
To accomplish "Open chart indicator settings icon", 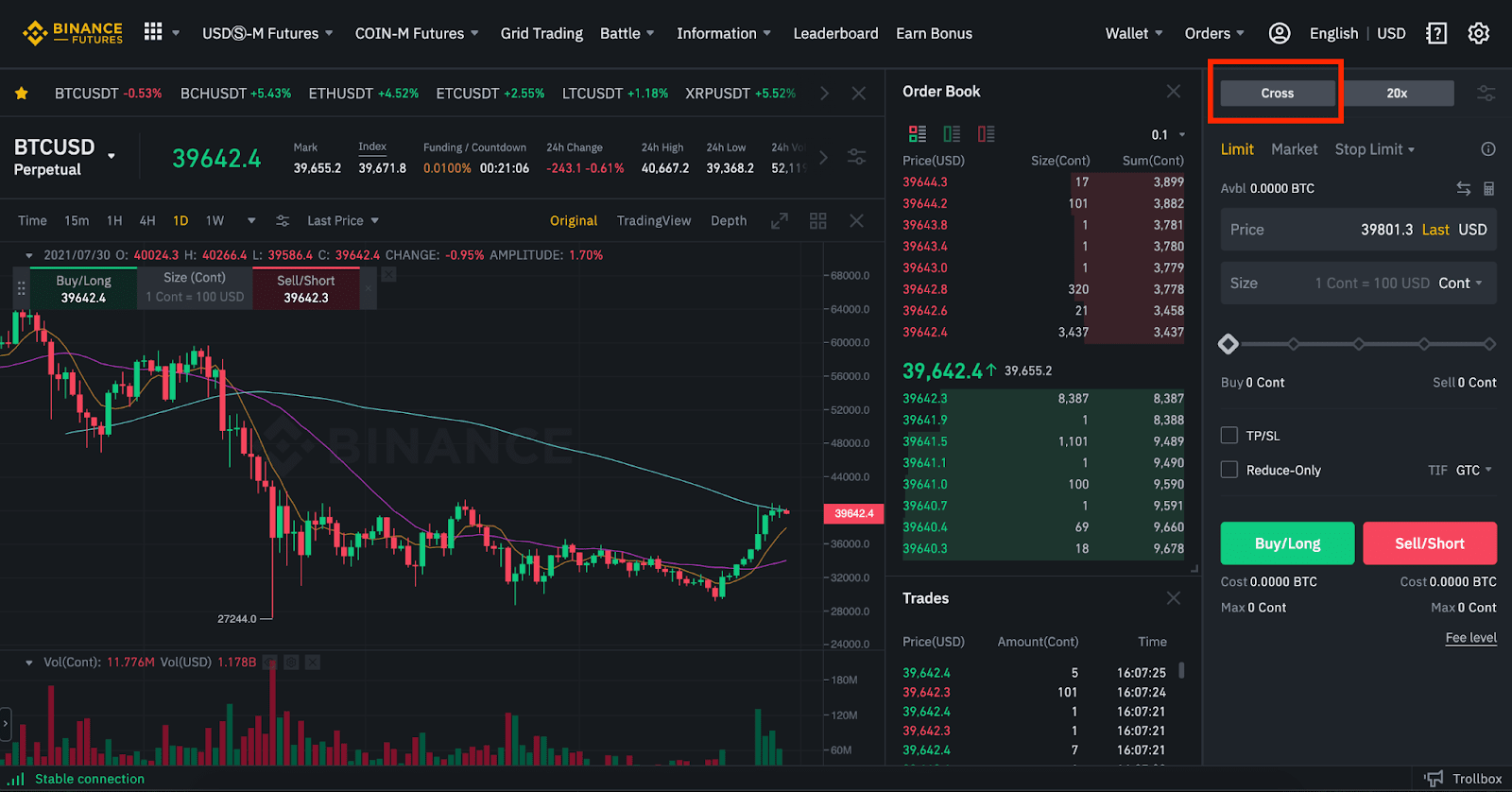I will coord(283,220).
